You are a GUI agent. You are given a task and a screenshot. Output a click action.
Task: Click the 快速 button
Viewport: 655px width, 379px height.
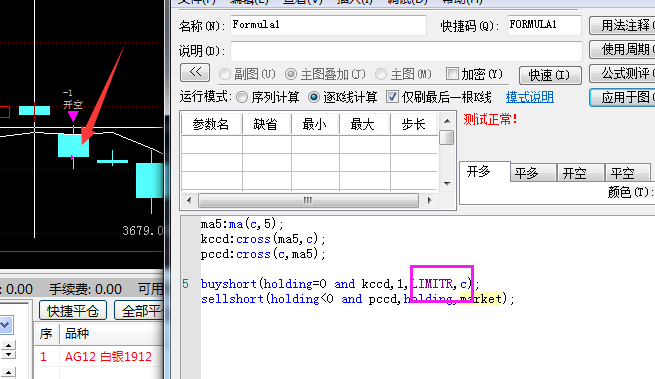click(x=550, y=75)
